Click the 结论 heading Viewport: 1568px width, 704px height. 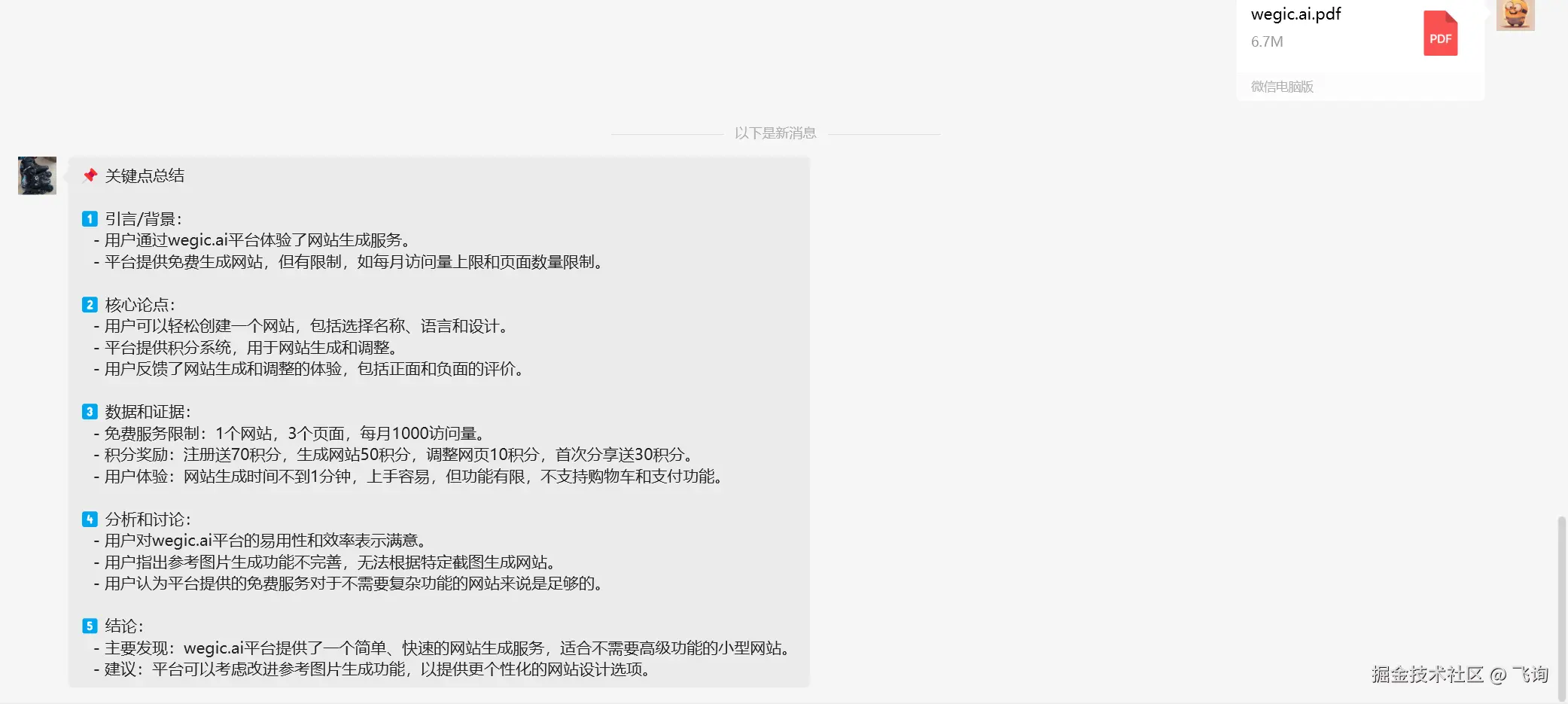(124, 626)
